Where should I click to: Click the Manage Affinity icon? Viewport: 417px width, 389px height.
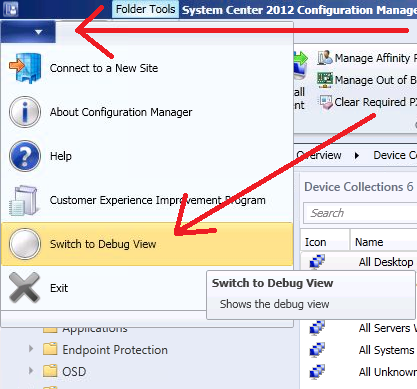[325, 57]
